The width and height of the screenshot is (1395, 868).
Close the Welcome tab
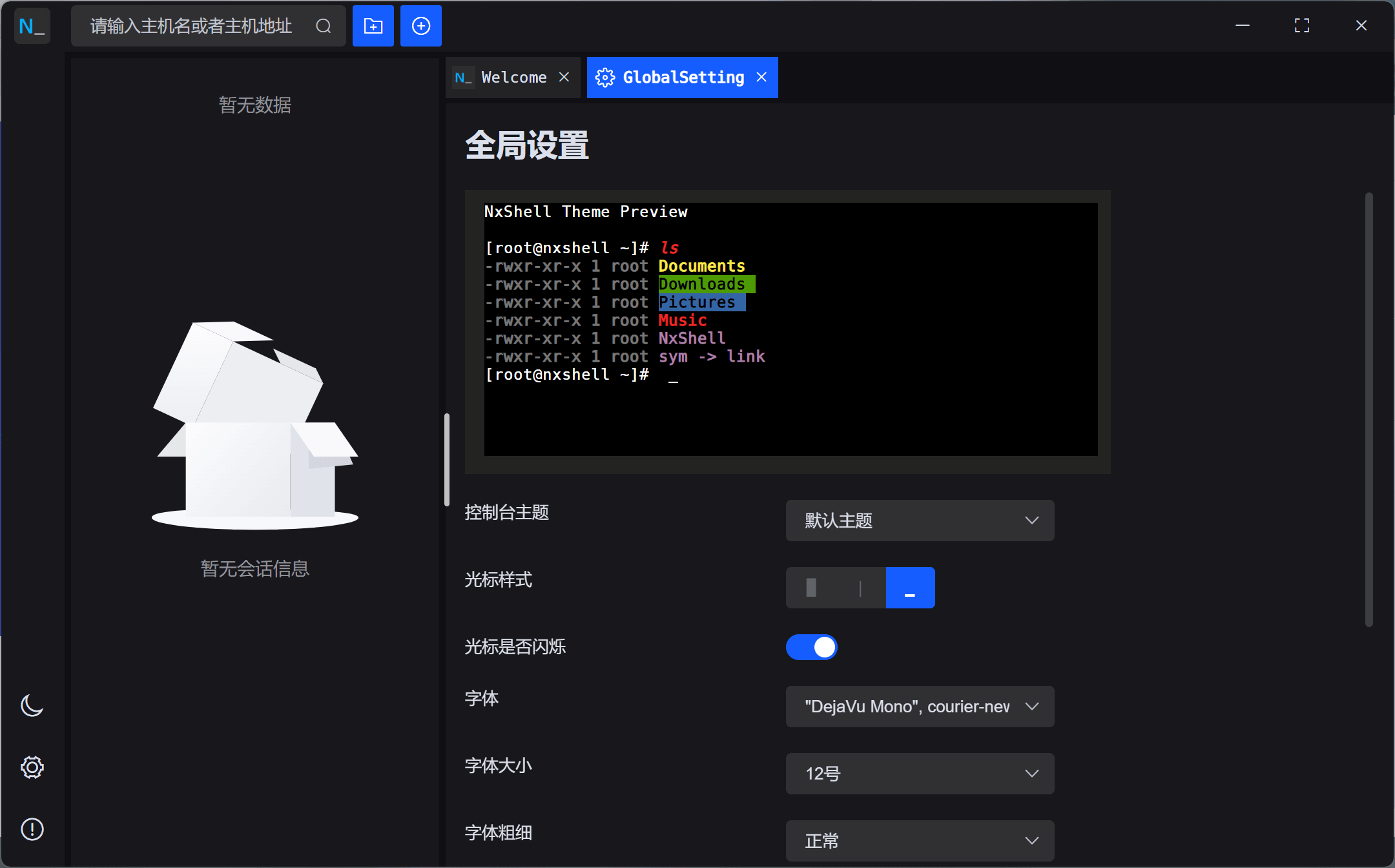click(x=564, y=77)
